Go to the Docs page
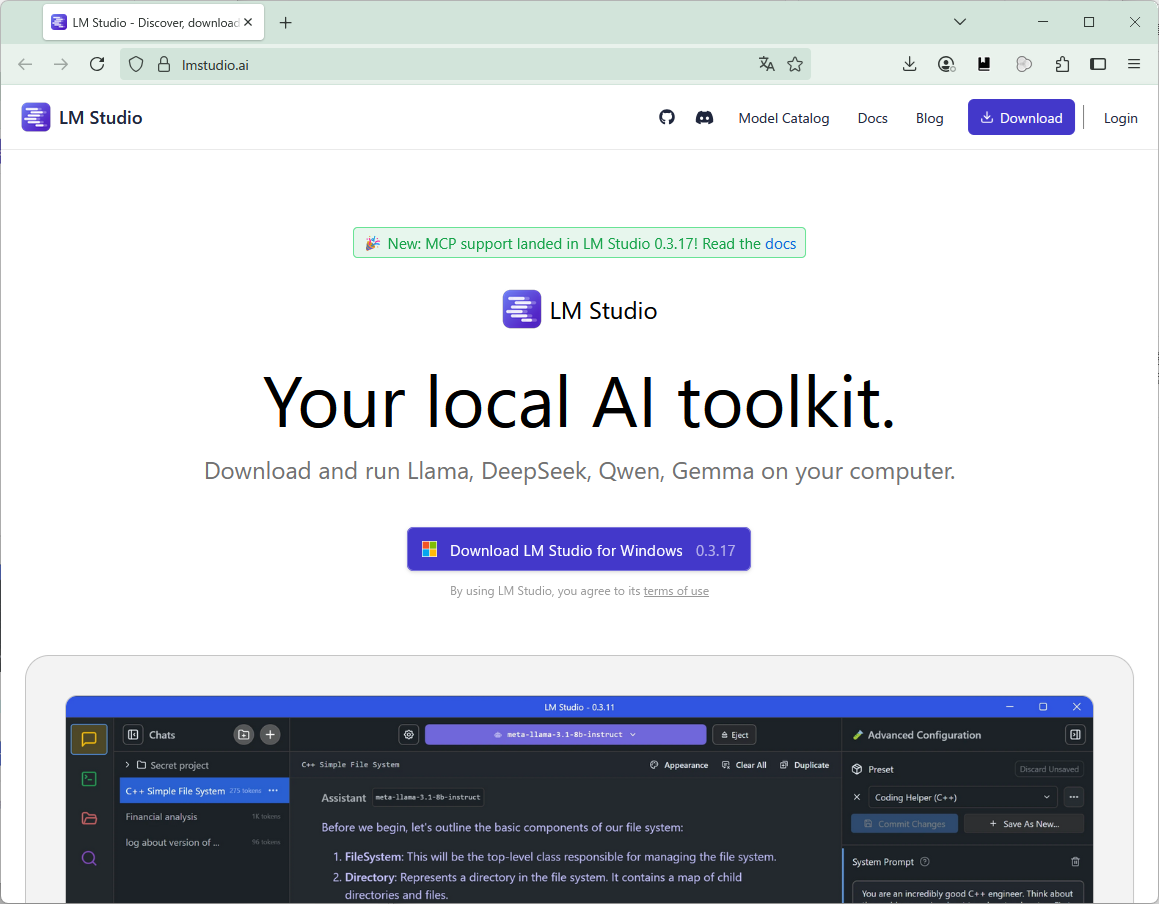Image resolution: width=1159 pixels, height=904 pixels. coord(872,118)
